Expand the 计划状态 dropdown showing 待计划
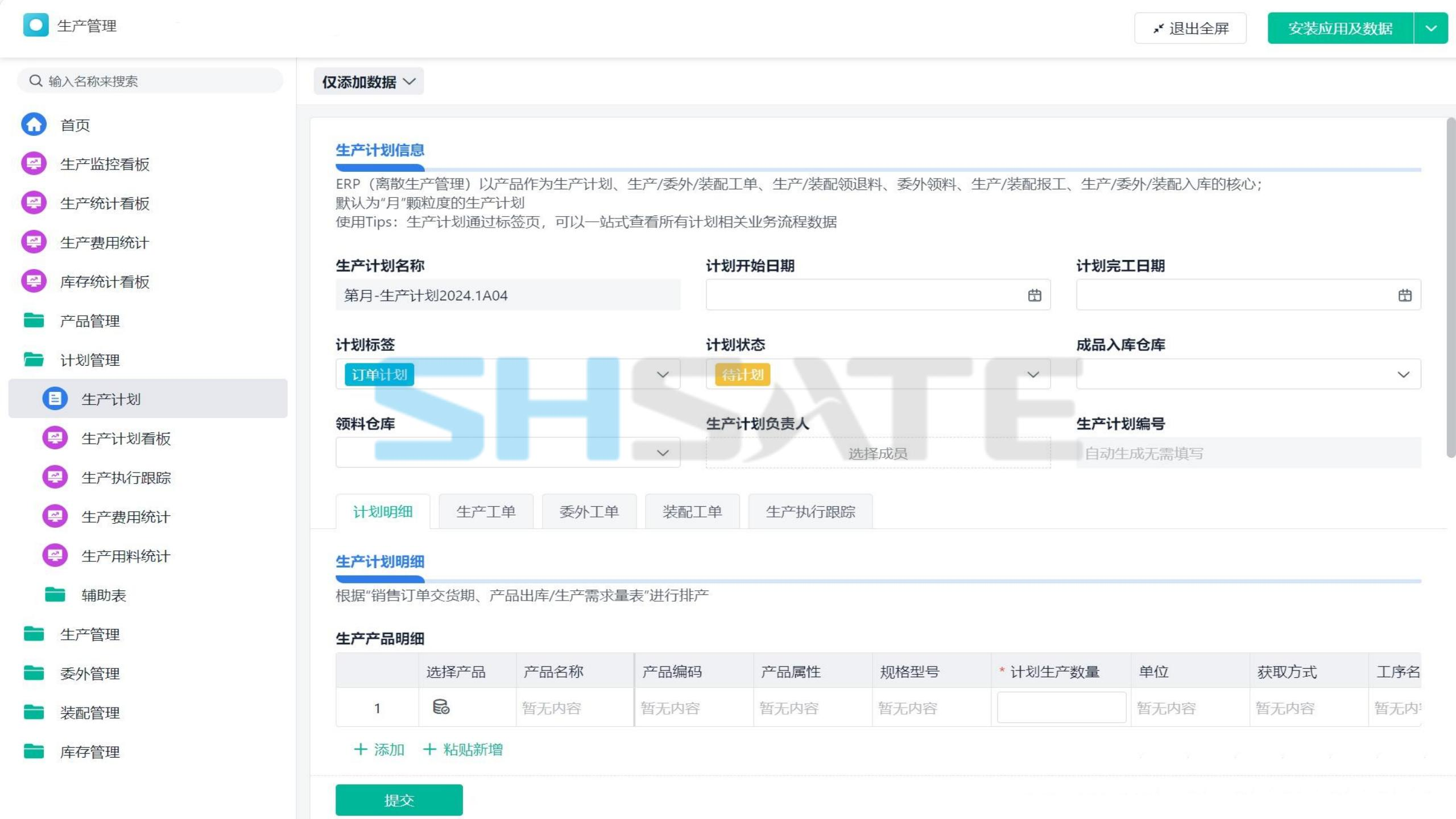The height and width of the screenshot is (819, 1456). (x=1033, y=374)
